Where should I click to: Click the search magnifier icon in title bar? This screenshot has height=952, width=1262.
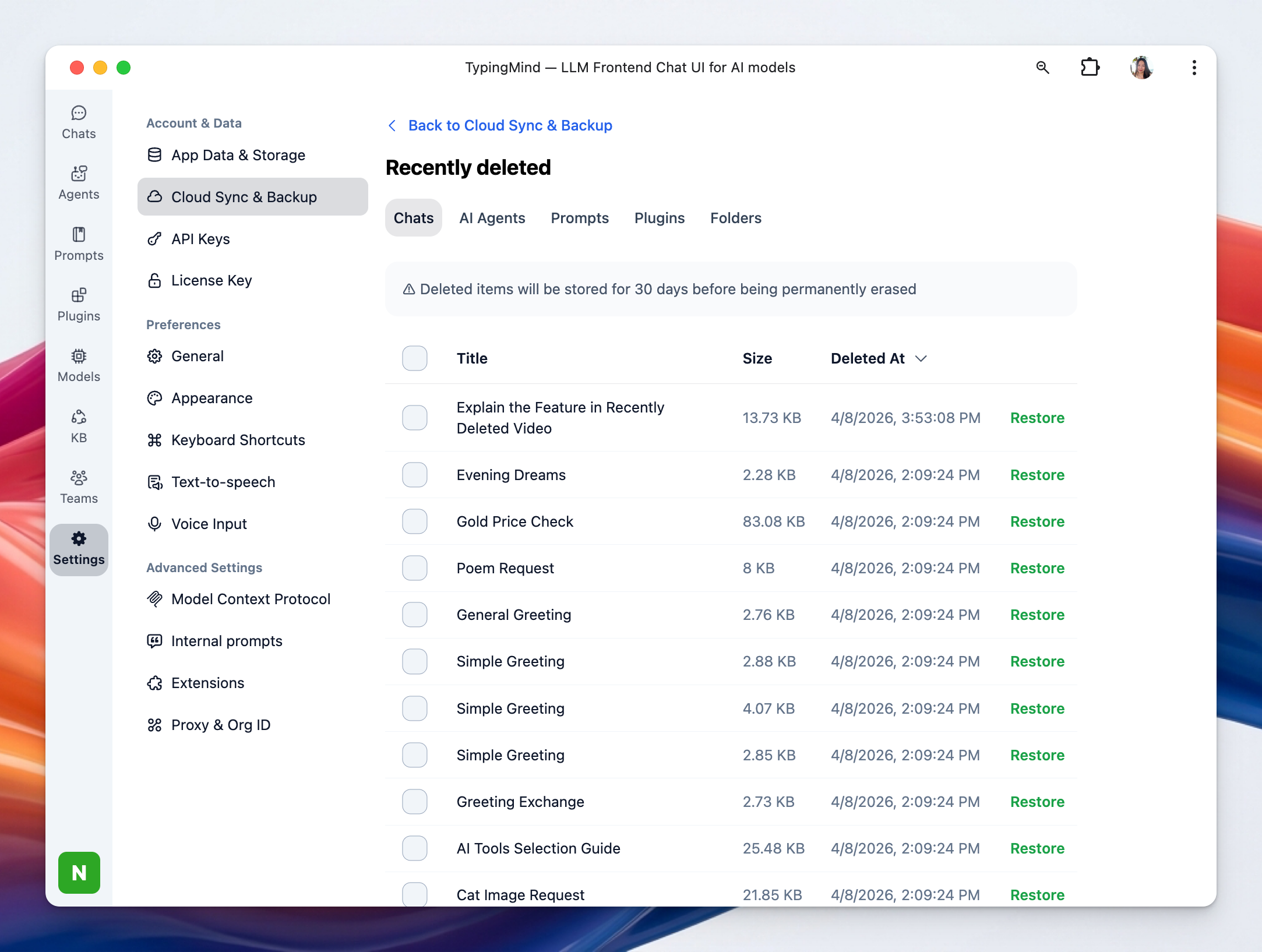tap(1042, 68)
